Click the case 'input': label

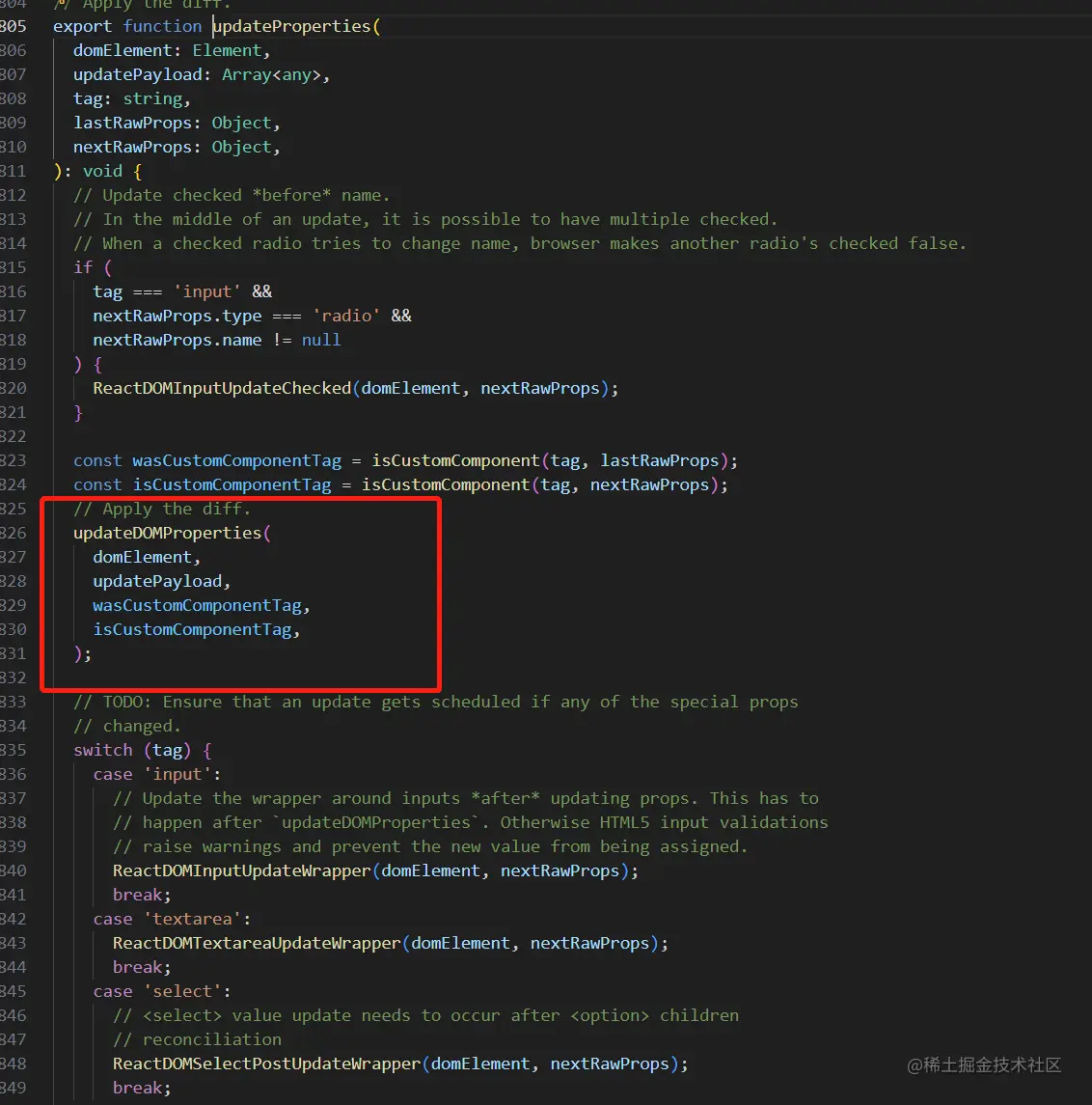157,775
